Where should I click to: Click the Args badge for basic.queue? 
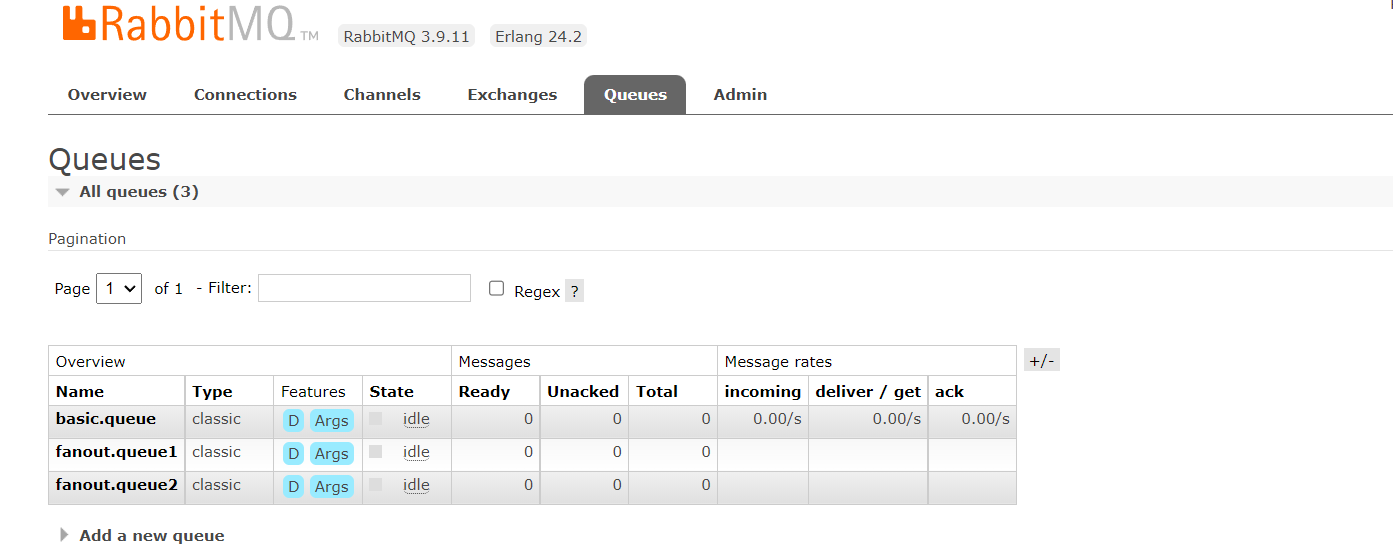point(331,421)
